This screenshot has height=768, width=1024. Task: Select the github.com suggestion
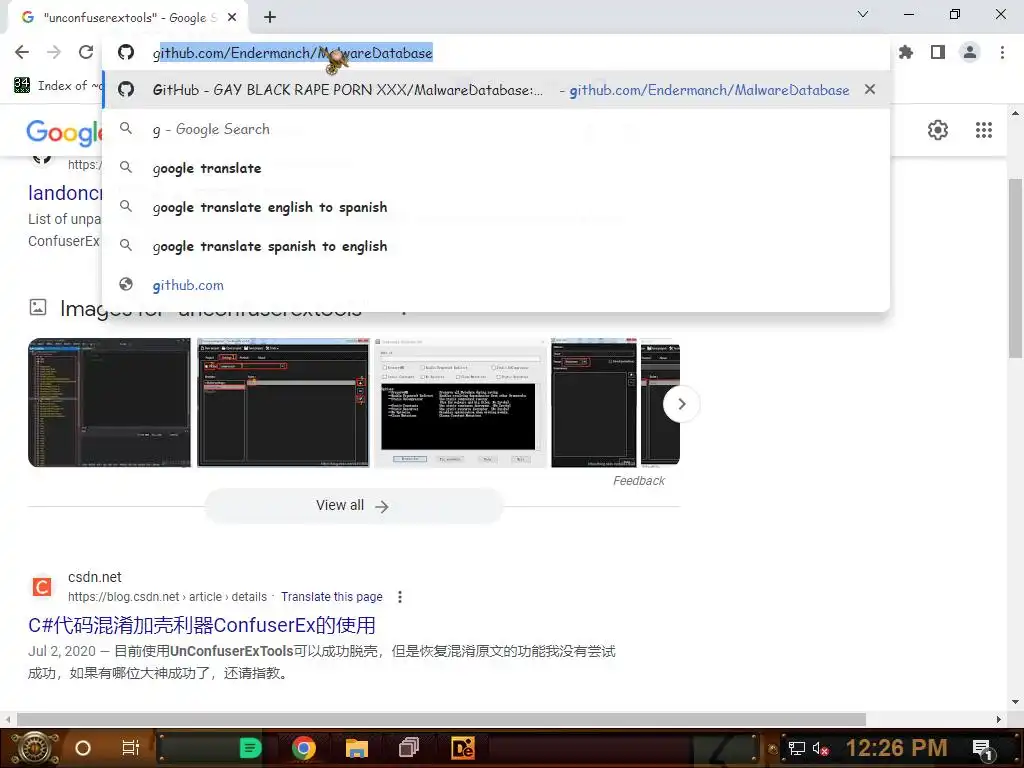click(x=496, y=285)
